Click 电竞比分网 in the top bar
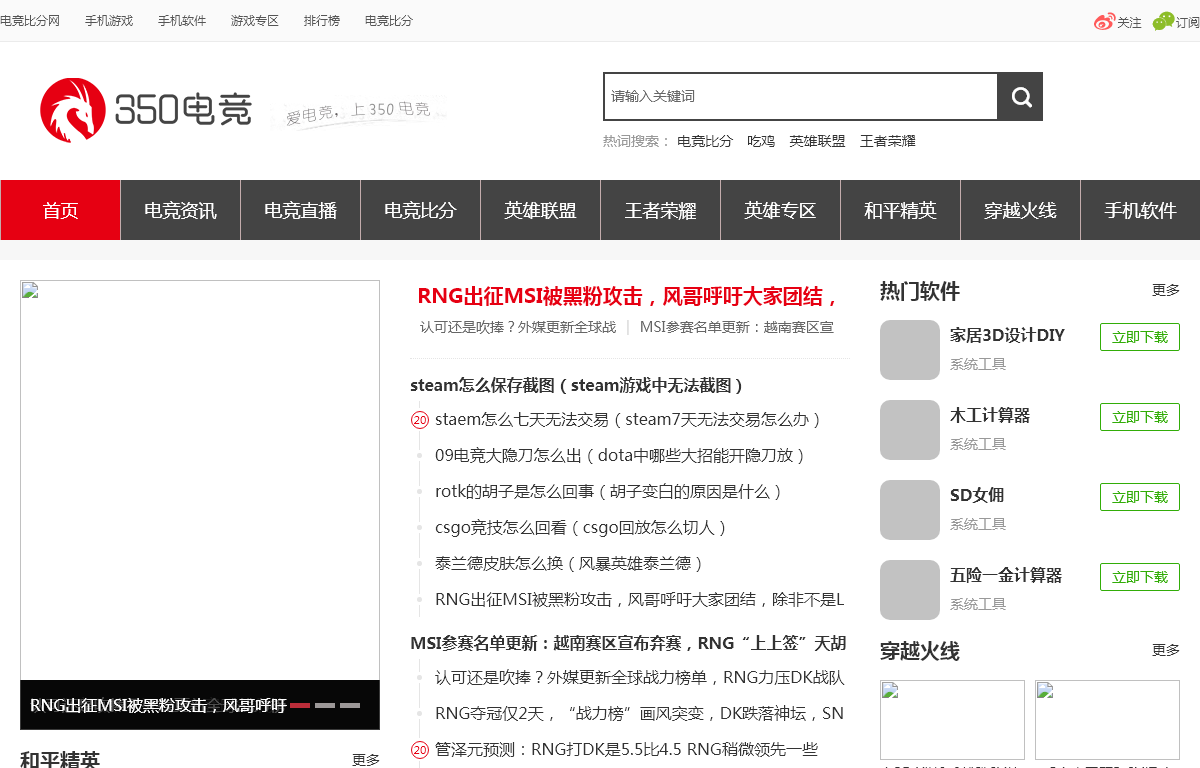Image resolution: width=1200 pixels, height=768 pixels. click(x=30, y=21)
